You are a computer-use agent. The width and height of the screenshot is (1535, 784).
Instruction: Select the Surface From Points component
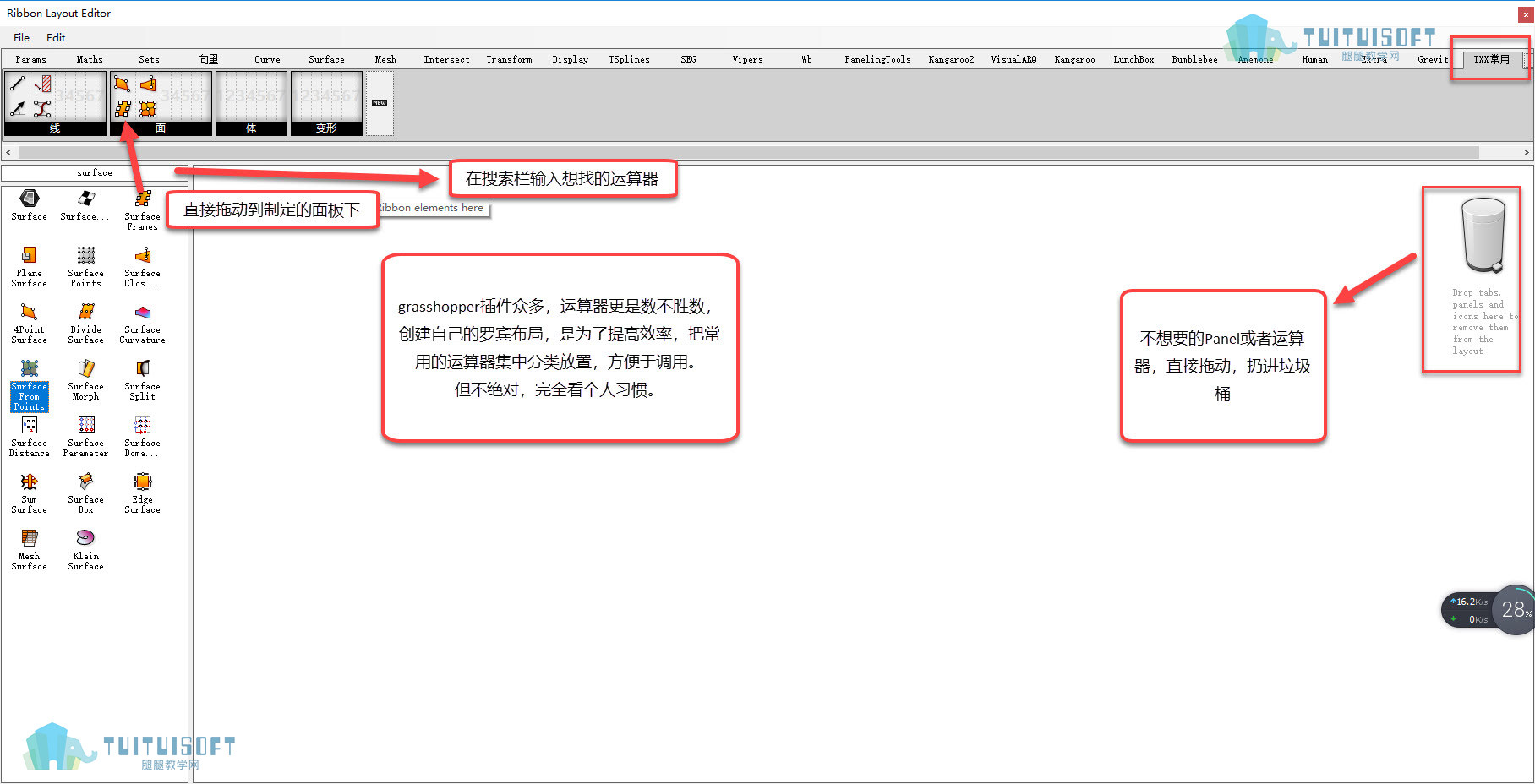pyautogui.click(x=29, y=384)
